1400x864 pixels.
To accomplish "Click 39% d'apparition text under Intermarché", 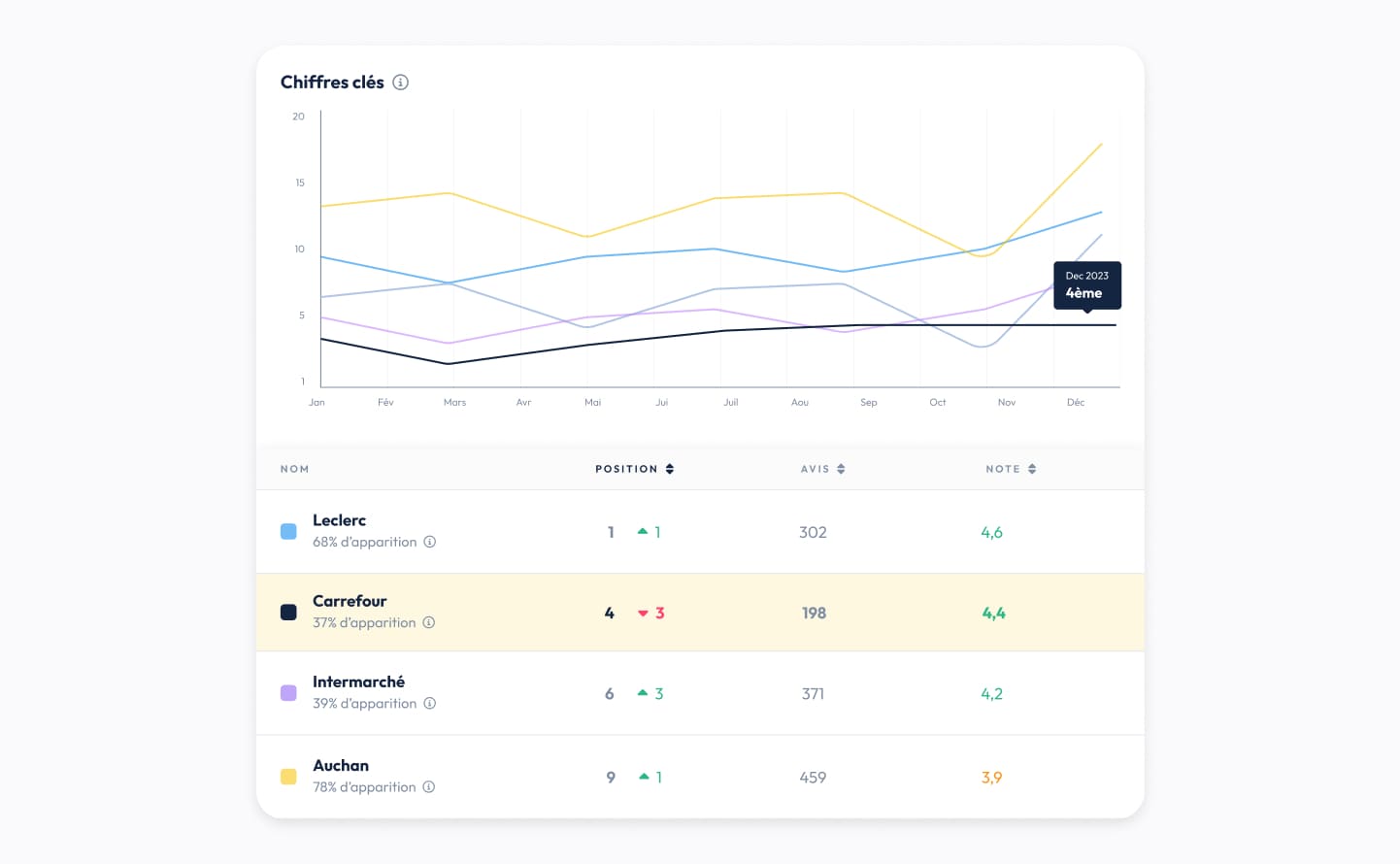I will (364, 703).
